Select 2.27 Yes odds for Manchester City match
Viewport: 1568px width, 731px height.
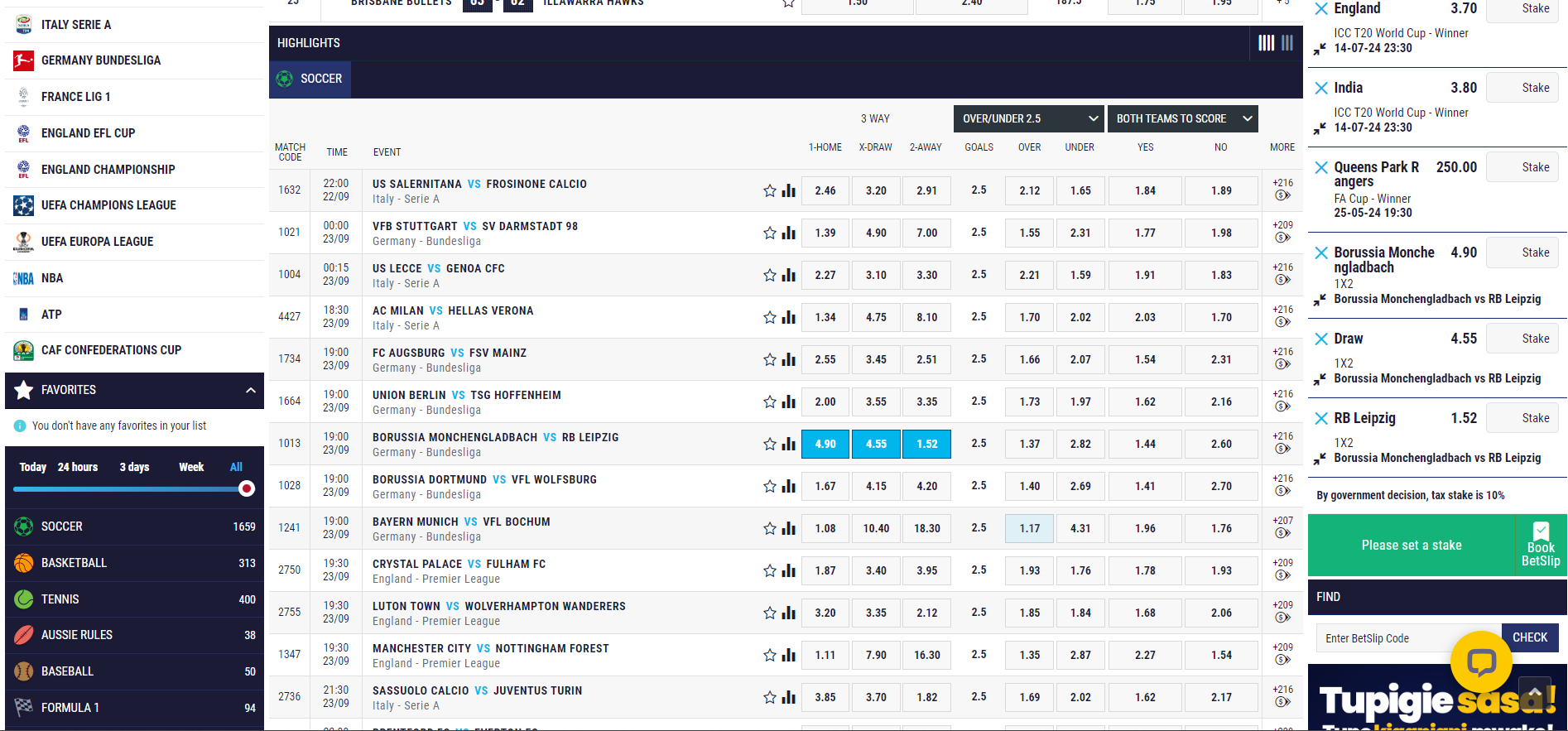(1145, 655)
